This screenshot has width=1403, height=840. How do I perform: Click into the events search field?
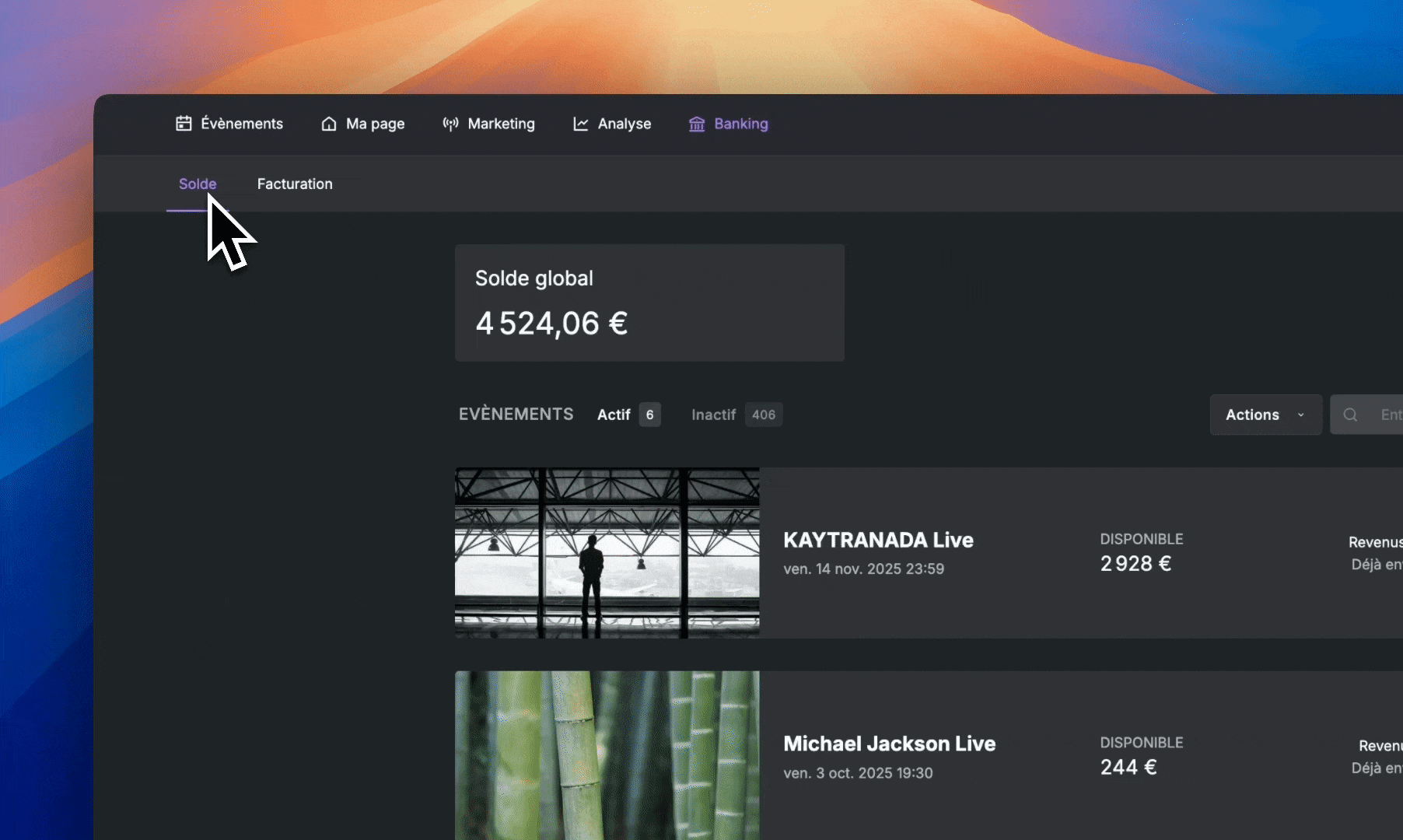[1366, 415]
